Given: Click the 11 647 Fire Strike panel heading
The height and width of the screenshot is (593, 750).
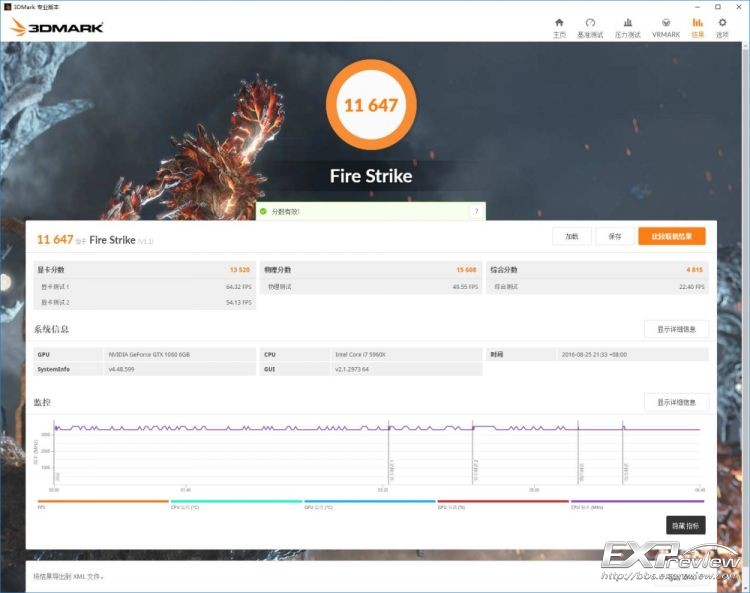Looking at the screenshot, I should point(95,240).
